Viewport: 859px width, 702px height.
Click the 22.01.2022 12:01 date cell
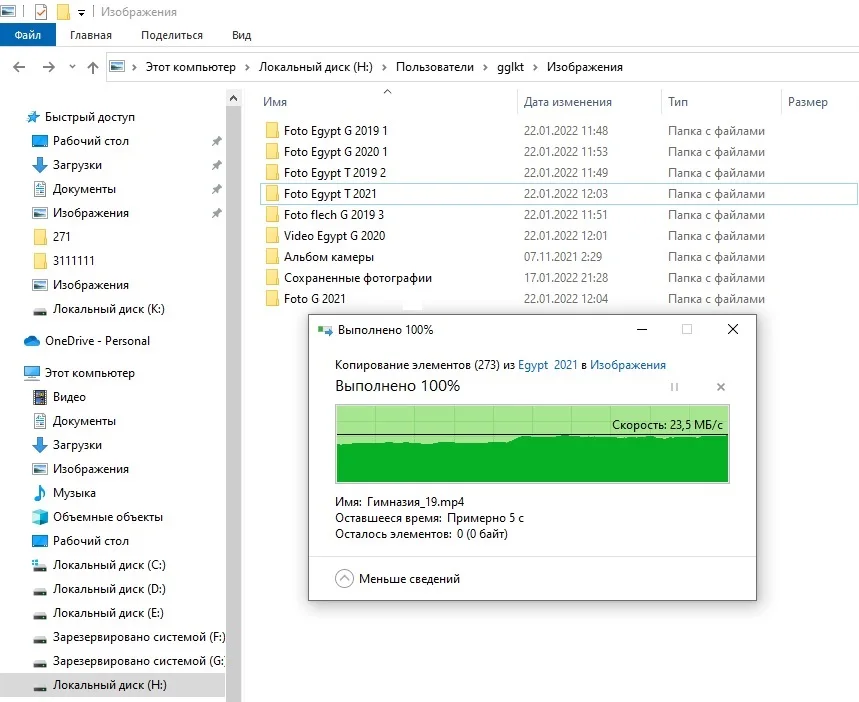tap(565, 236)
